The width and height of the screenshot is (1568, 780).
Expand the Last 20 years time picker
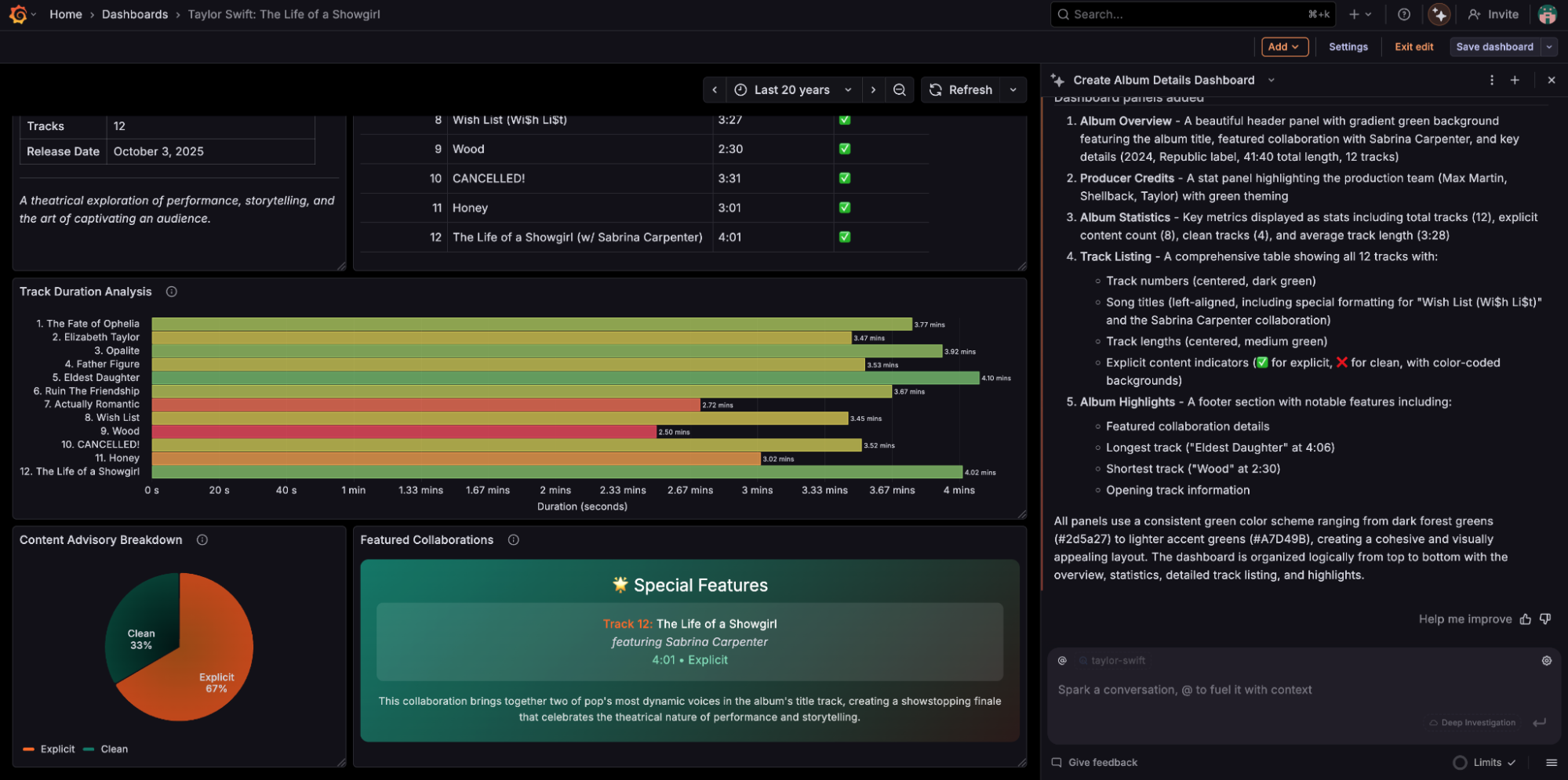click(x=792, y=90)
